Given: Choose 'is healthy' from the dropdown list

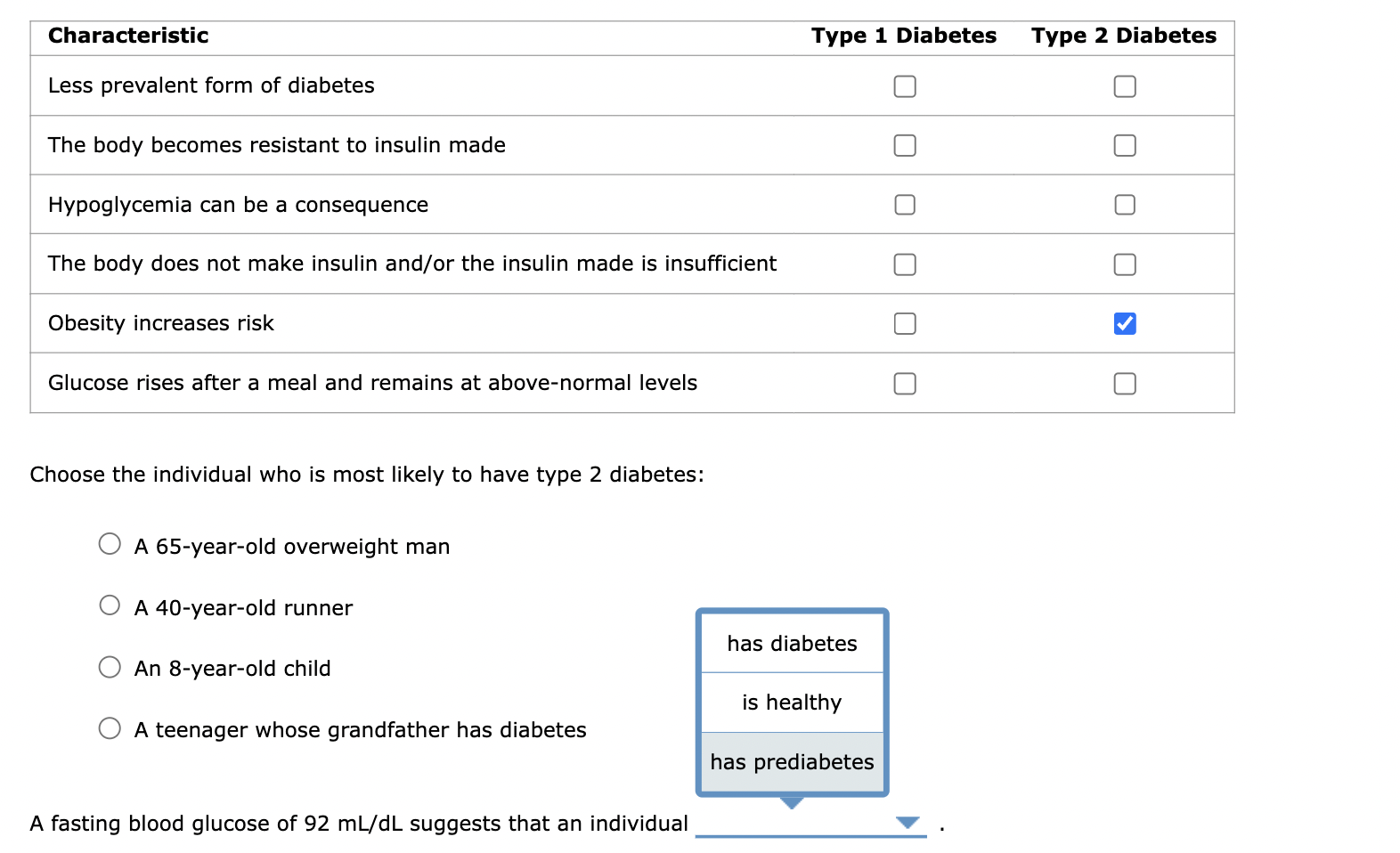Looking at the screenshot, I should point(791,703).
